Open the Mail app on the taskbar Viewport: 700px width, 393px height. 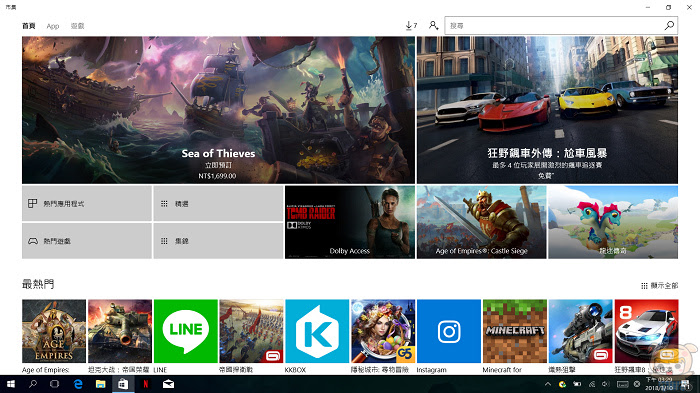[x=168, y=384]
